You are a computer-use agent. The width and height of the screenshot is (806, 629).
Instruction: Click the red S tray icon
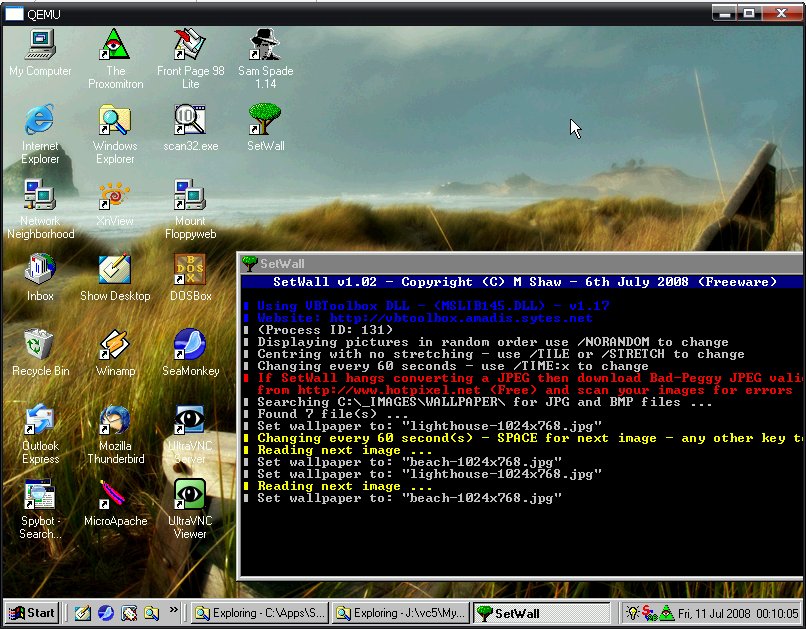pos(649,613)
